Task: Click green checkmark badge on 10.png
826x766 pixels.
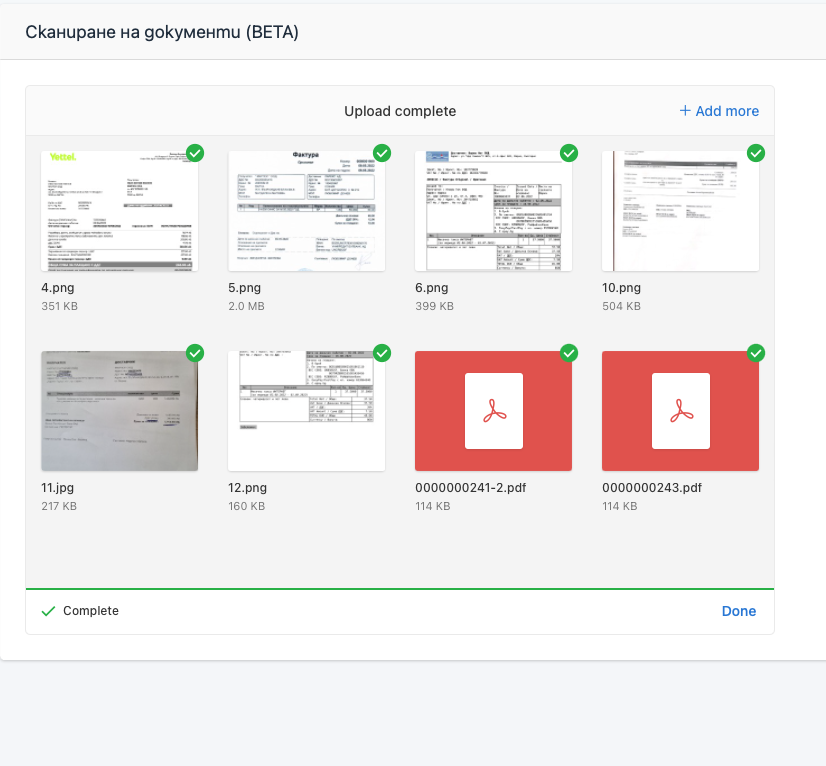Action: (756, 153)
